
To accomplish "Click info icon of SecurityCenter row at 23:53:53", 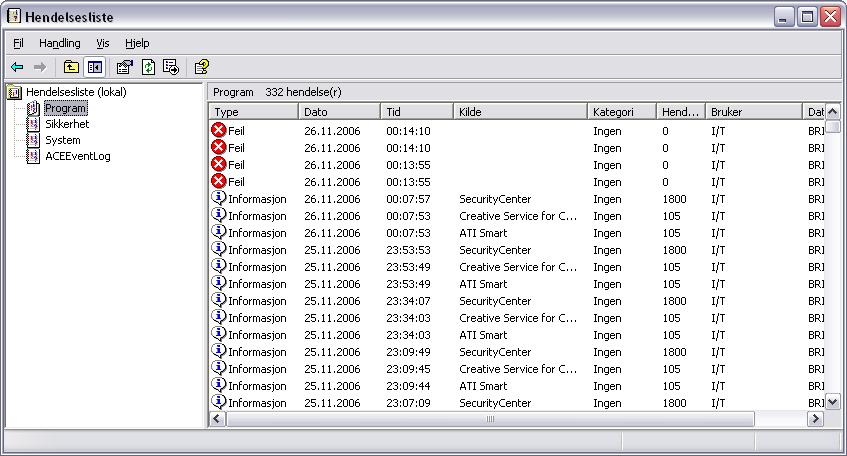I will 219,249.
